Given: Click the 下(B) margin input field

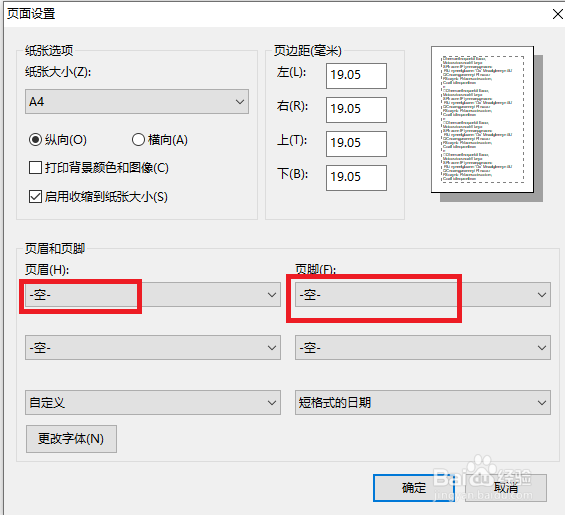Looking at the screenshot, I should [x=356, y=177].
